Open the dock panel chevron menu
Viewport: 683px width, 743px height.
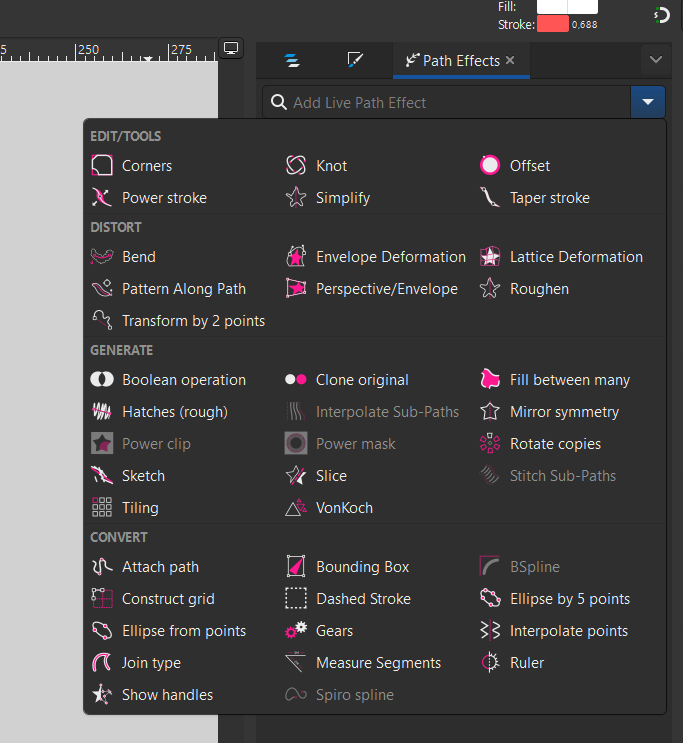656,60
